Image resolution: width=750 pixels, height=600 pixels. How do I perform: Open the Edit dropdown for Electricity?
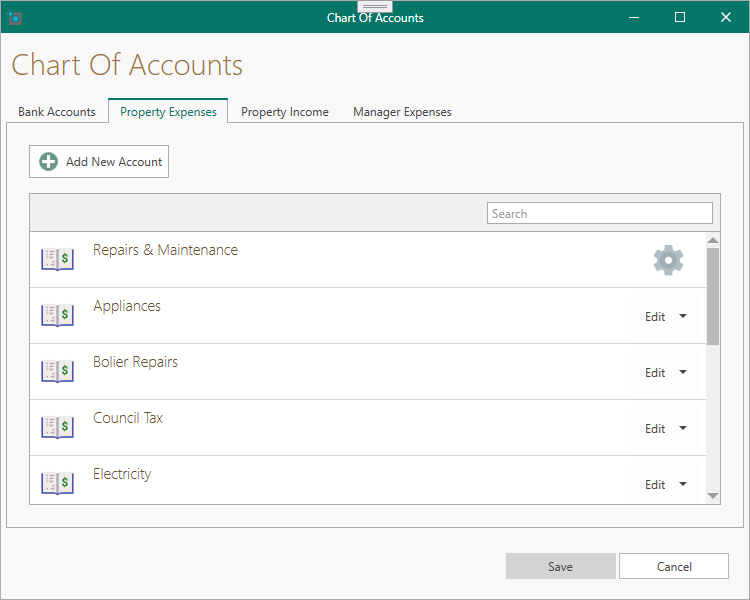[x=683, y=484]
